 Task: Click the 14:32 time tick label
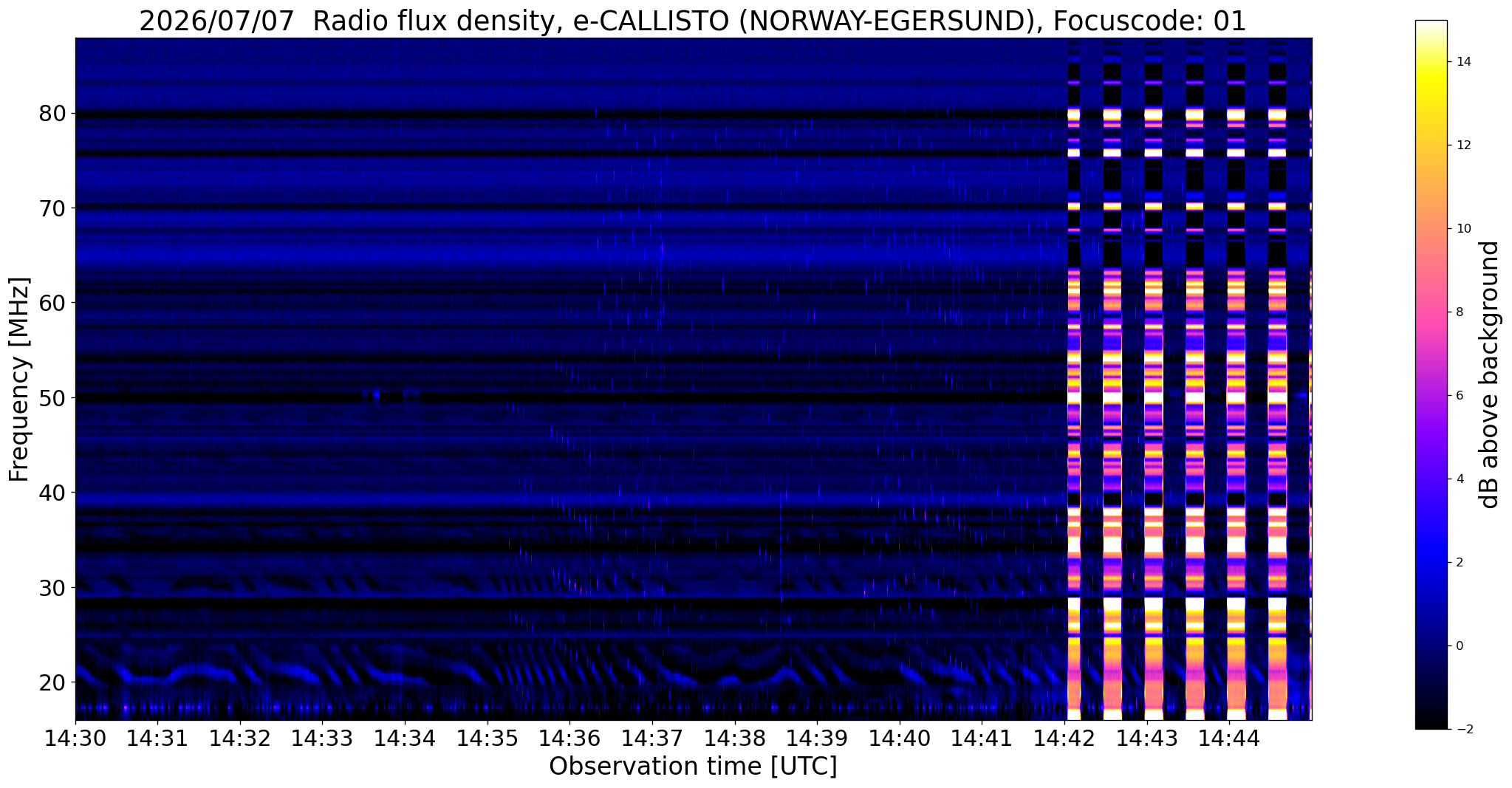[x=240, y=737]
